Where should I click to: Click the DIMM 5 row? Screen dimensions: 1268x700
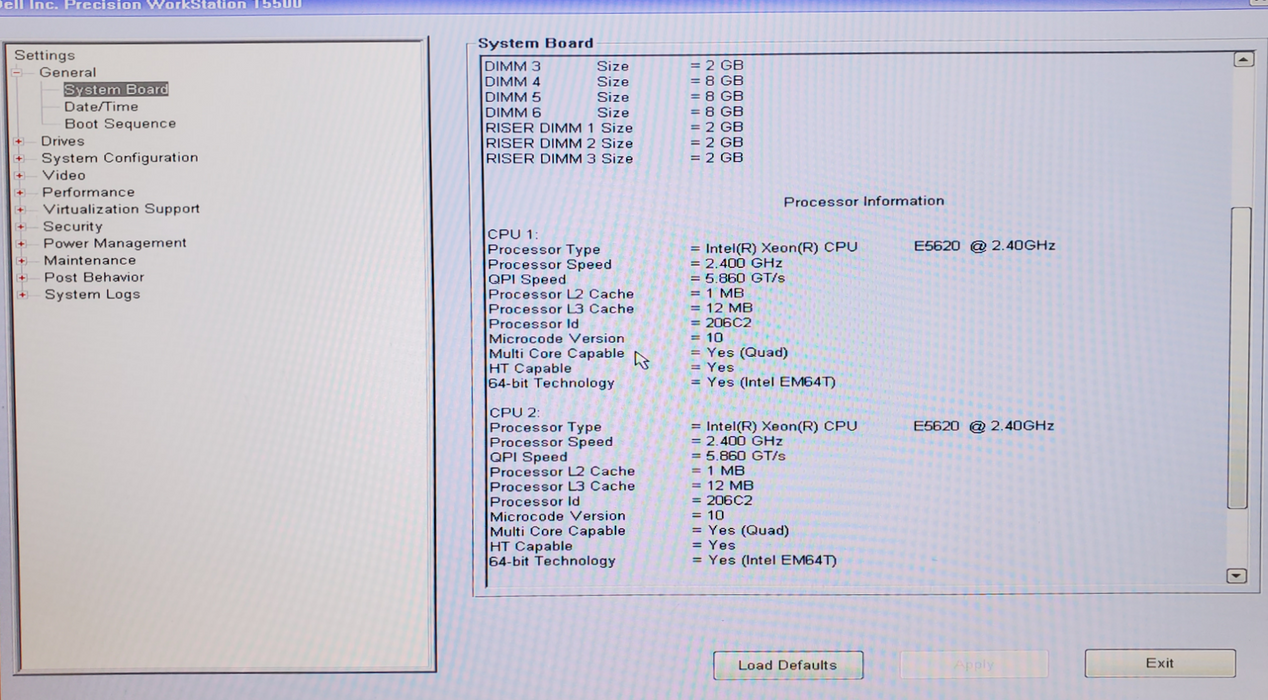[614, 97]
